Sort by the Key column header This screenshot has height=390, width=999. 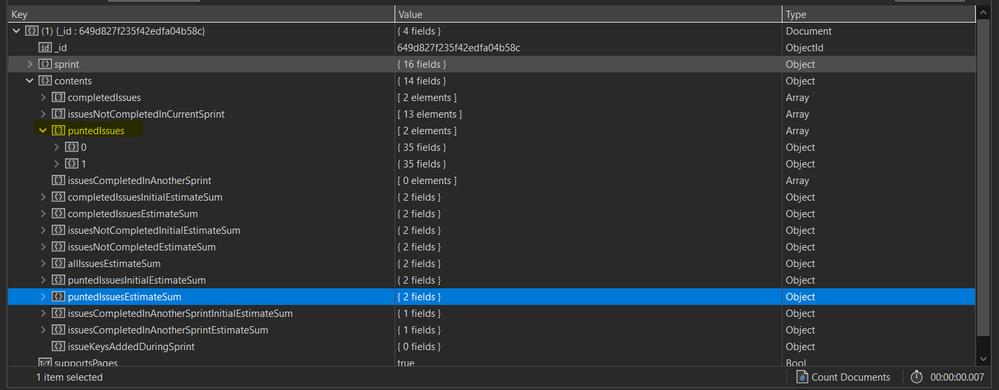tap(201, 14)
